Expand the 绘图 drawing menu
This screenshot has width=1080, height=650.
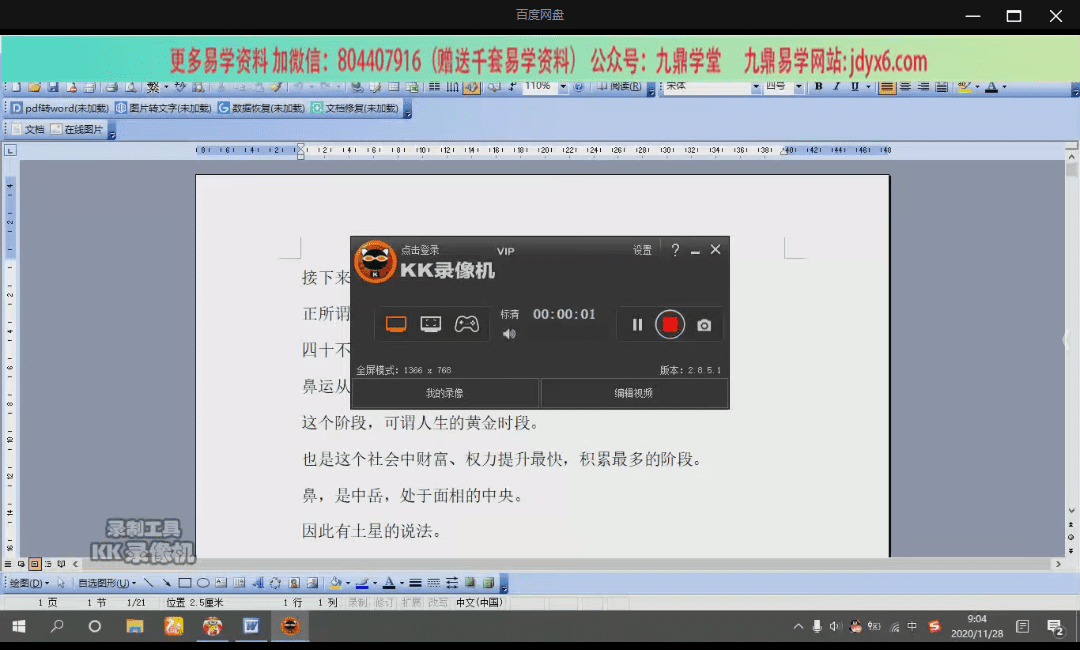point(28,583)
